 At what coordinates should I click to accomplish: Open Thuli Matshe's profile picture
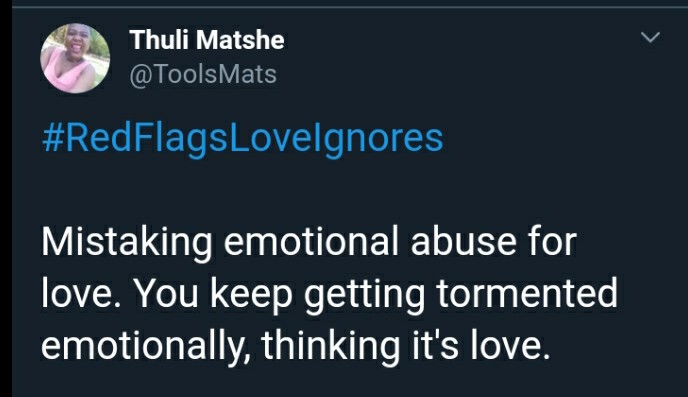point(75,58)
